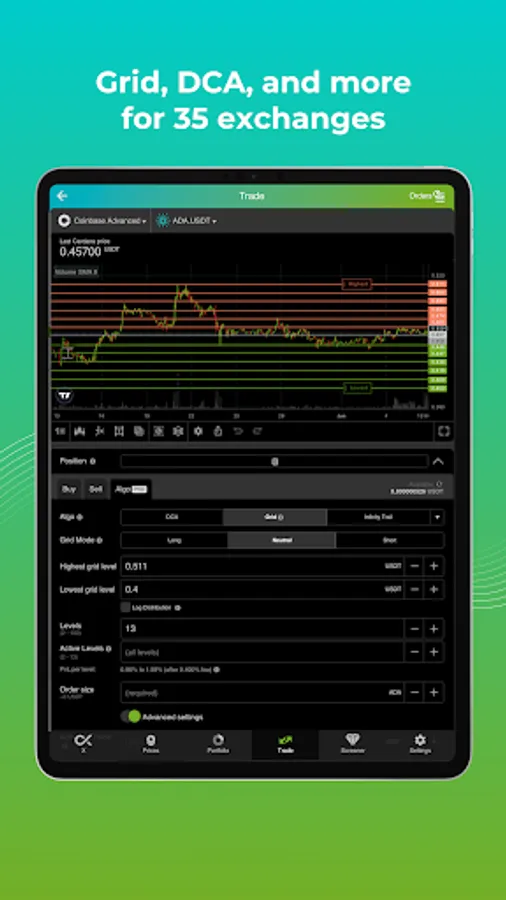Viewport: 506px width, 900px height.
Task: Click the 0.45700 last price text
Action: (x=80, y=251)
